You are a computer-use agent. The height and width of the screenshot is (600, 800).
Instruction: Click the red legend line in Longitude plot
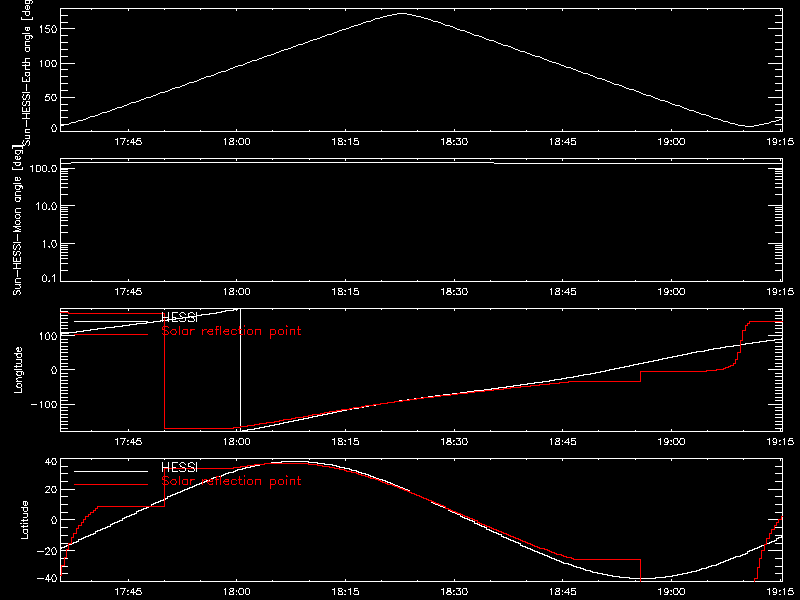[x=111, y=334]
